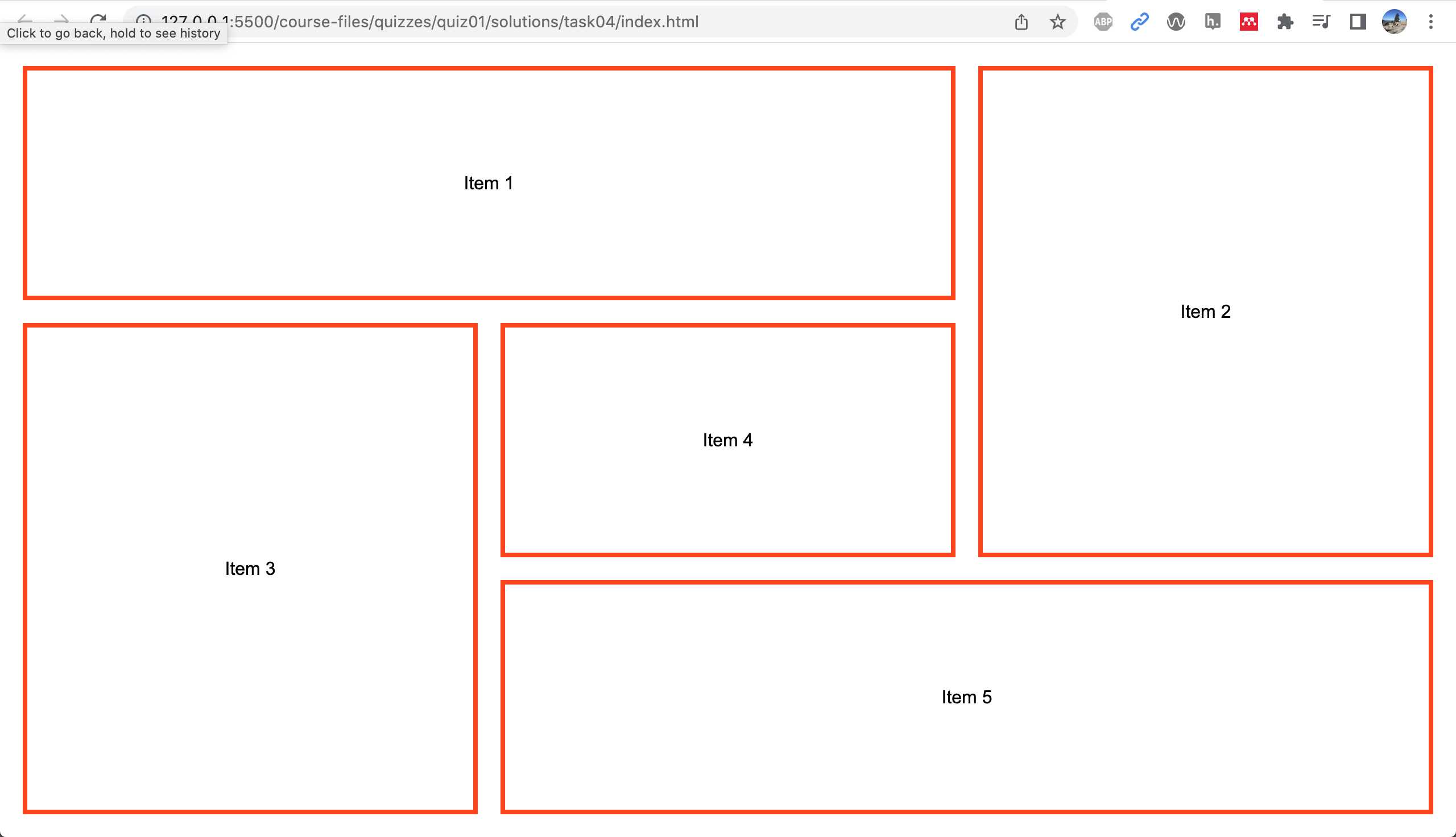Screen dimensions: 1456x837
Task: Click the Item 4 box
Action: [727, 440]
